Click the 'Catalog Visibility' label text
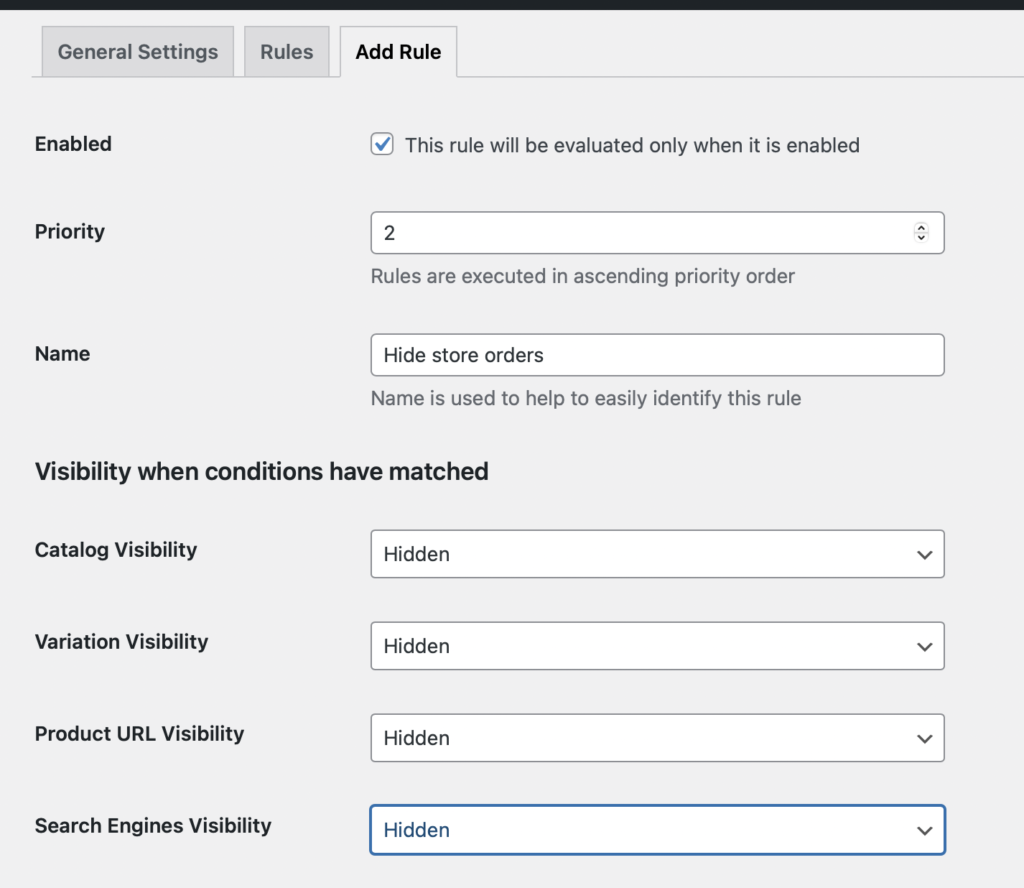The width and height of the screenshot is (1024, 888). [116, 550]
